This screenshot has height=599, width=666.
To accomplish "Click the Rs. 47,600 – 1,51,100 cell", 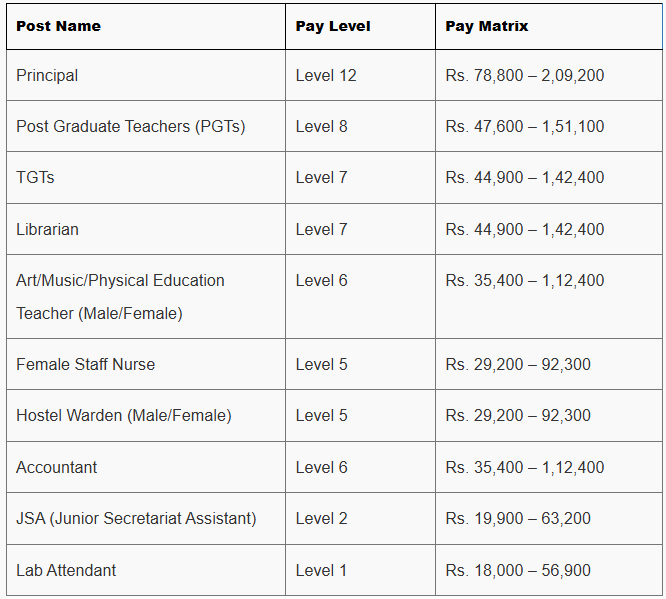I will [525, 126].
